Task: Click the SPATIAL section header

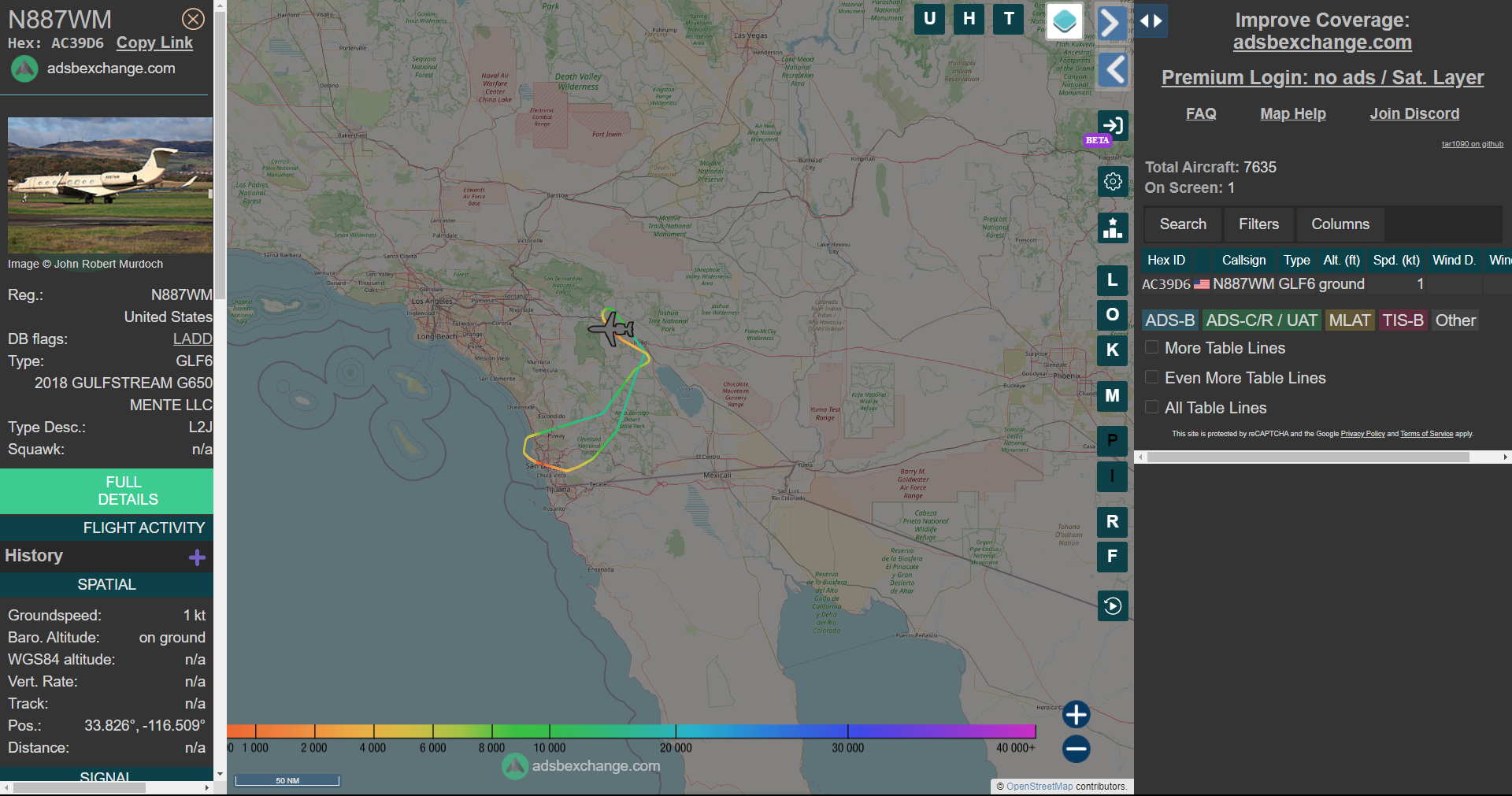Action: click(x=106, y=584)
